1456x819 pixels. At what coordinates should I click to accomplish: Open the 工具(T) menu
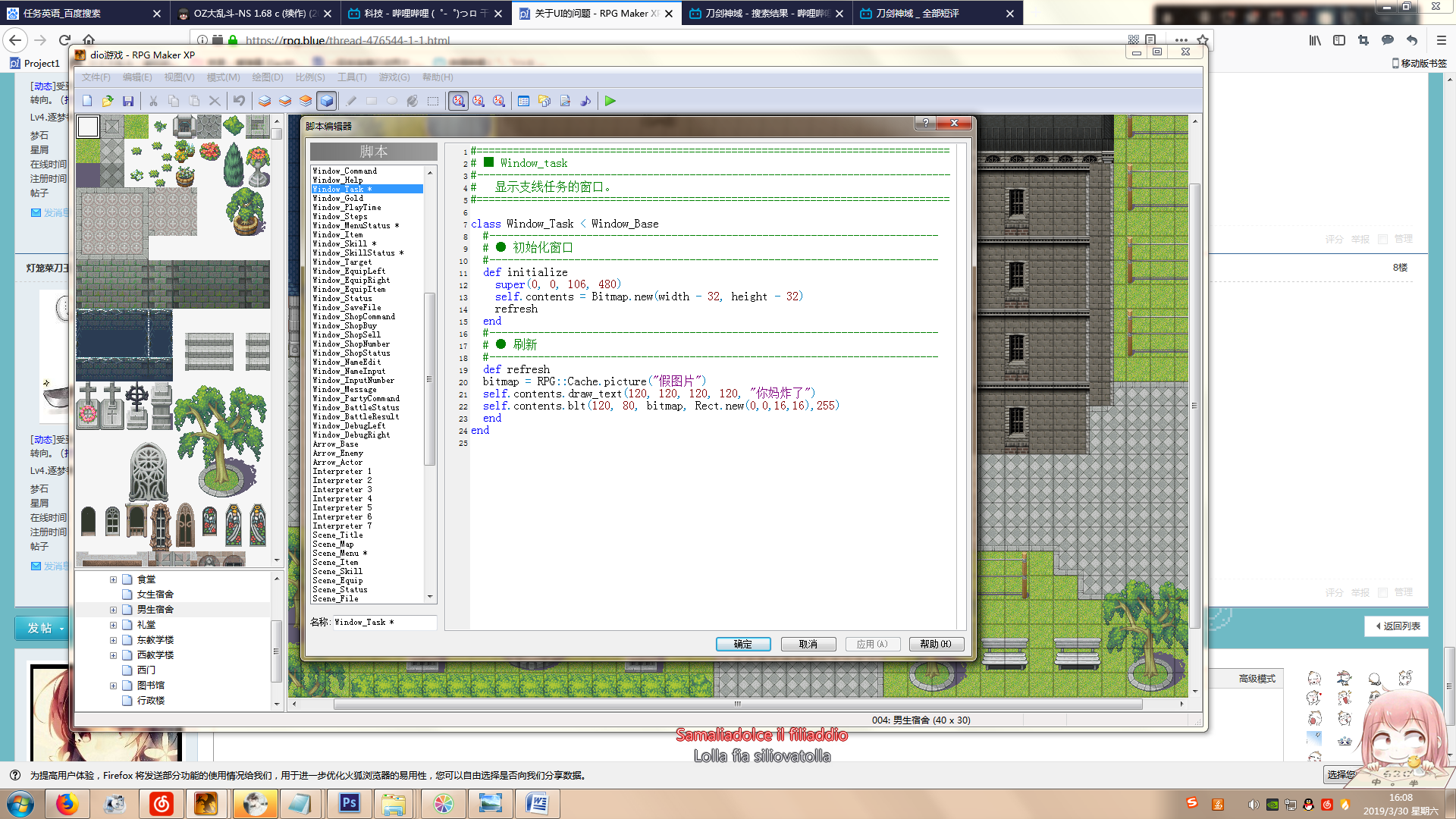pos(352,77)
